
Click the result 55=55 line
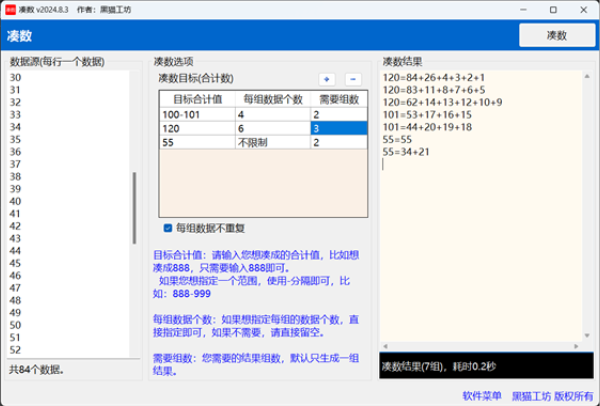[397, 140]
